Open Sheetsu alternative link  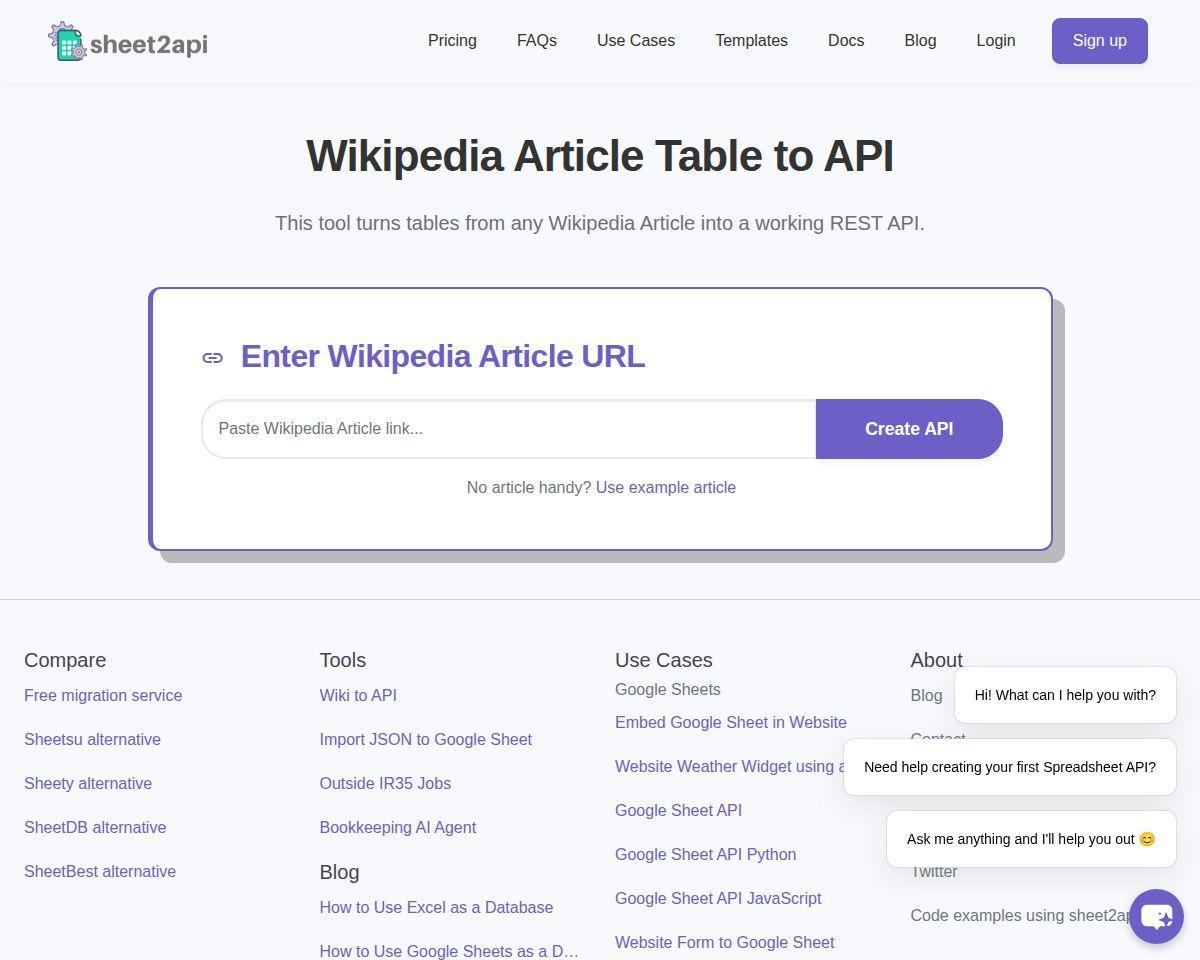pyautogui.click(x=92, y=739)
